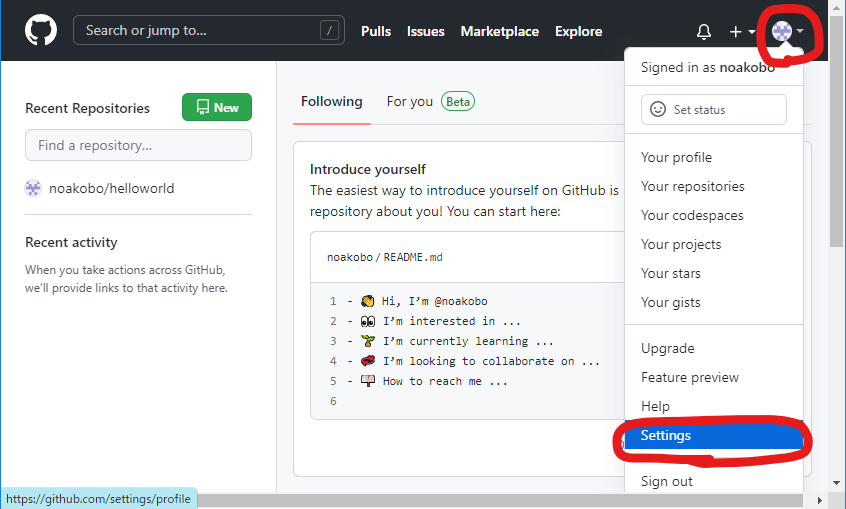Choose Sign out from the menu
The height and width of the screenshot is (509, 846).
666,481
